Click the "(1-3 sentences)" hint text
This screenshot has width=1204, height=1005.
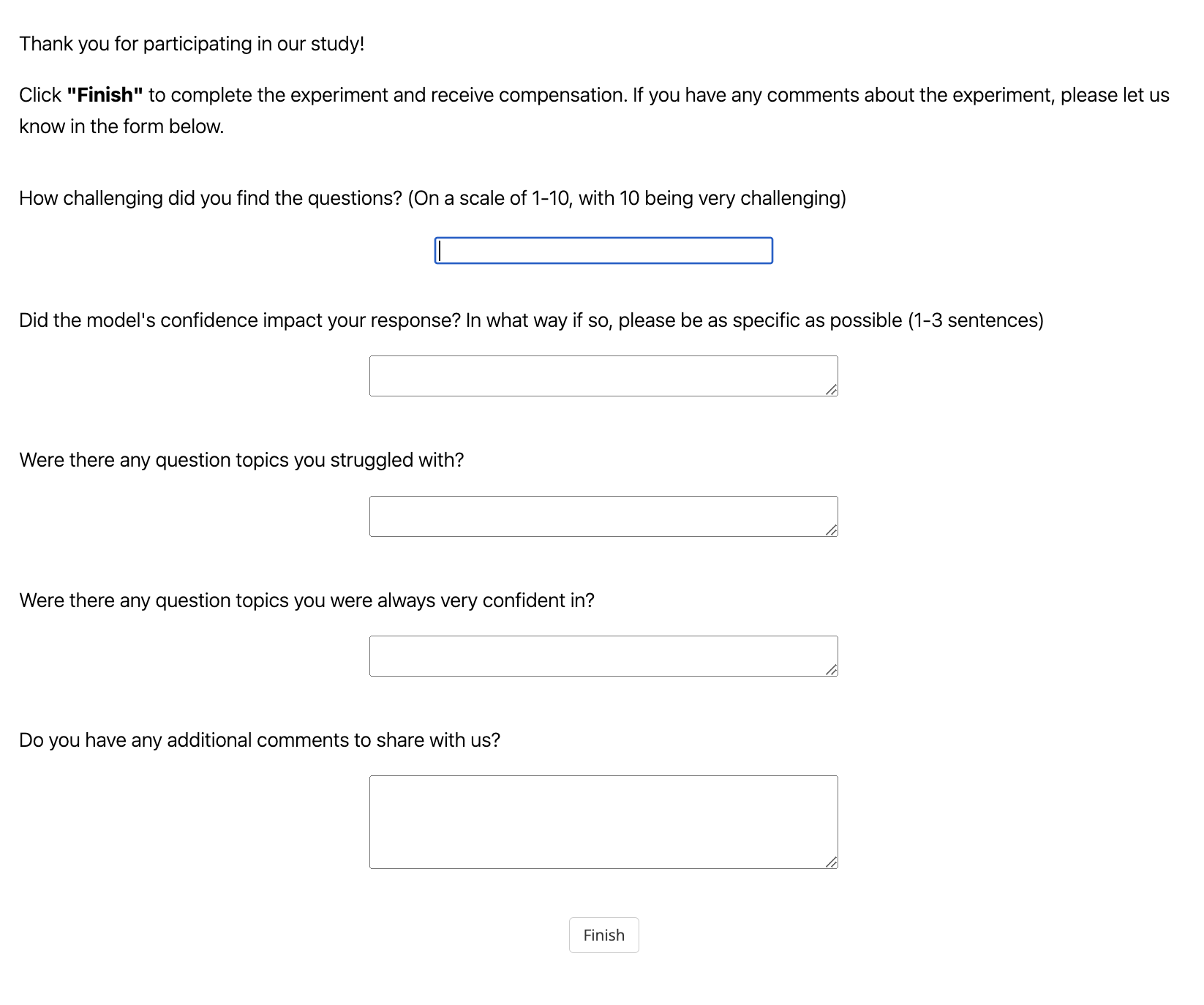click(975, 320)
